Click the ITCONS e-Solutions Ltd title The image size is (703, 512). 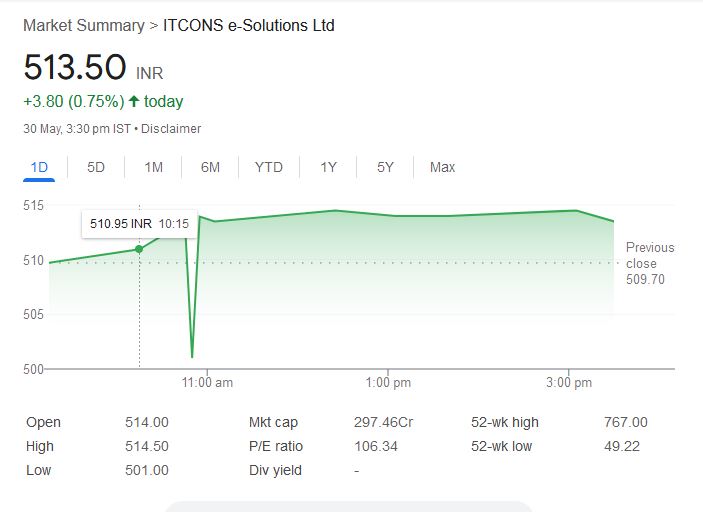(248, 25)
